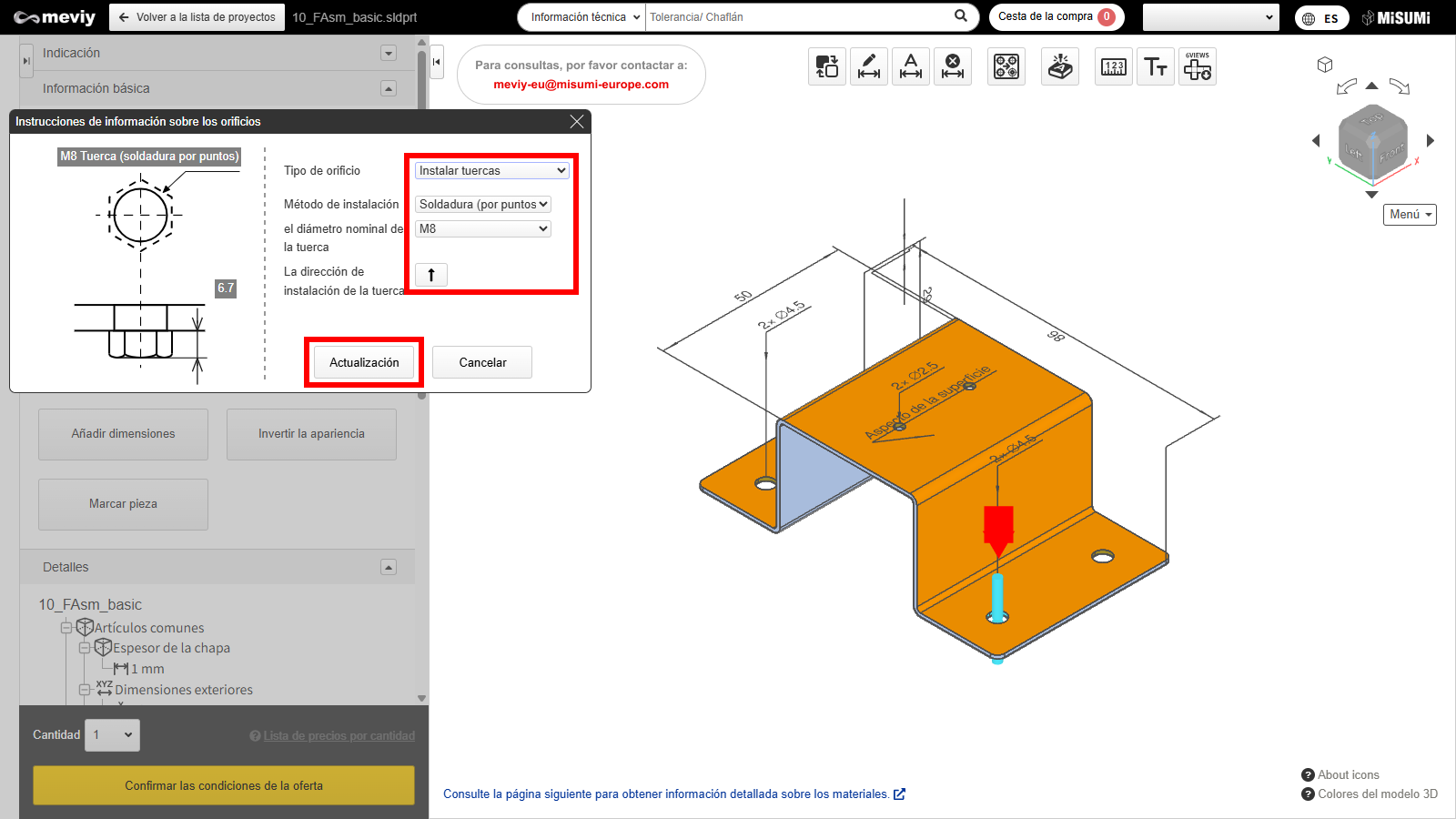The width and height of the screenshot is (1456, 819).
Task: Collapse the Detalles section
Action: click(x=389, y=567)
